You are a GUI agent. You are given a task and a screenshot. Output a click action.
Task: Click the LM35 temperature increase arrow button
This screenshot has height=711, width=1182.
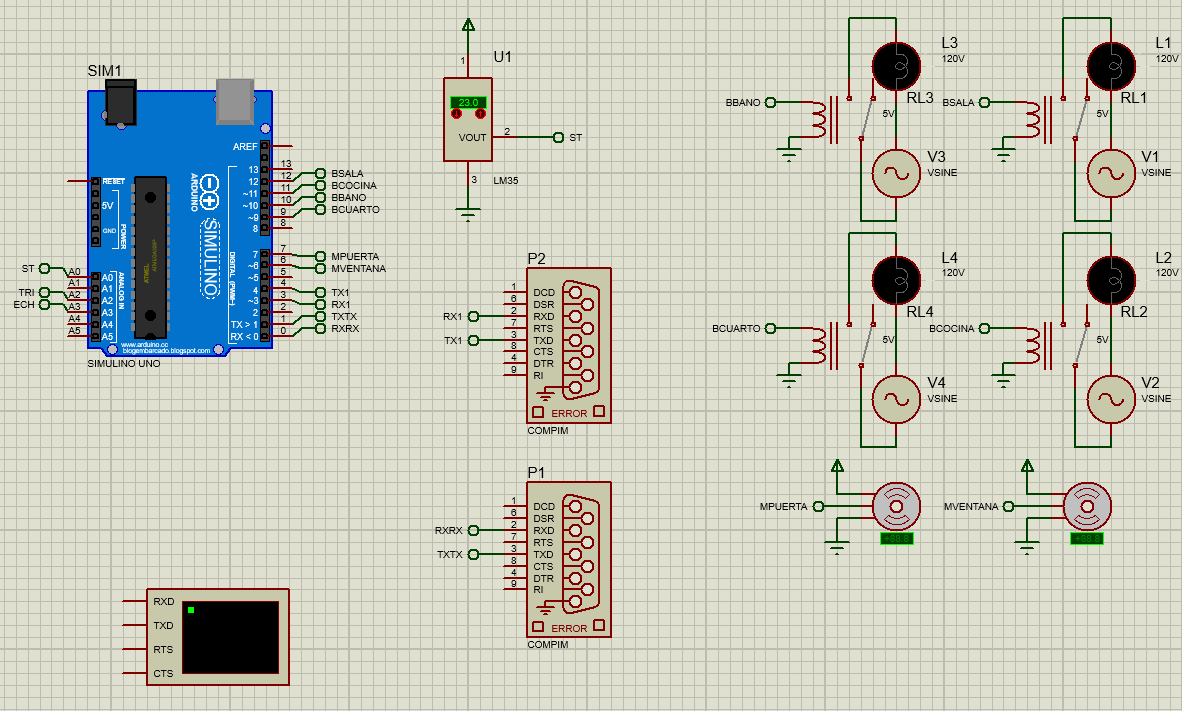click(x=480, y=114)
